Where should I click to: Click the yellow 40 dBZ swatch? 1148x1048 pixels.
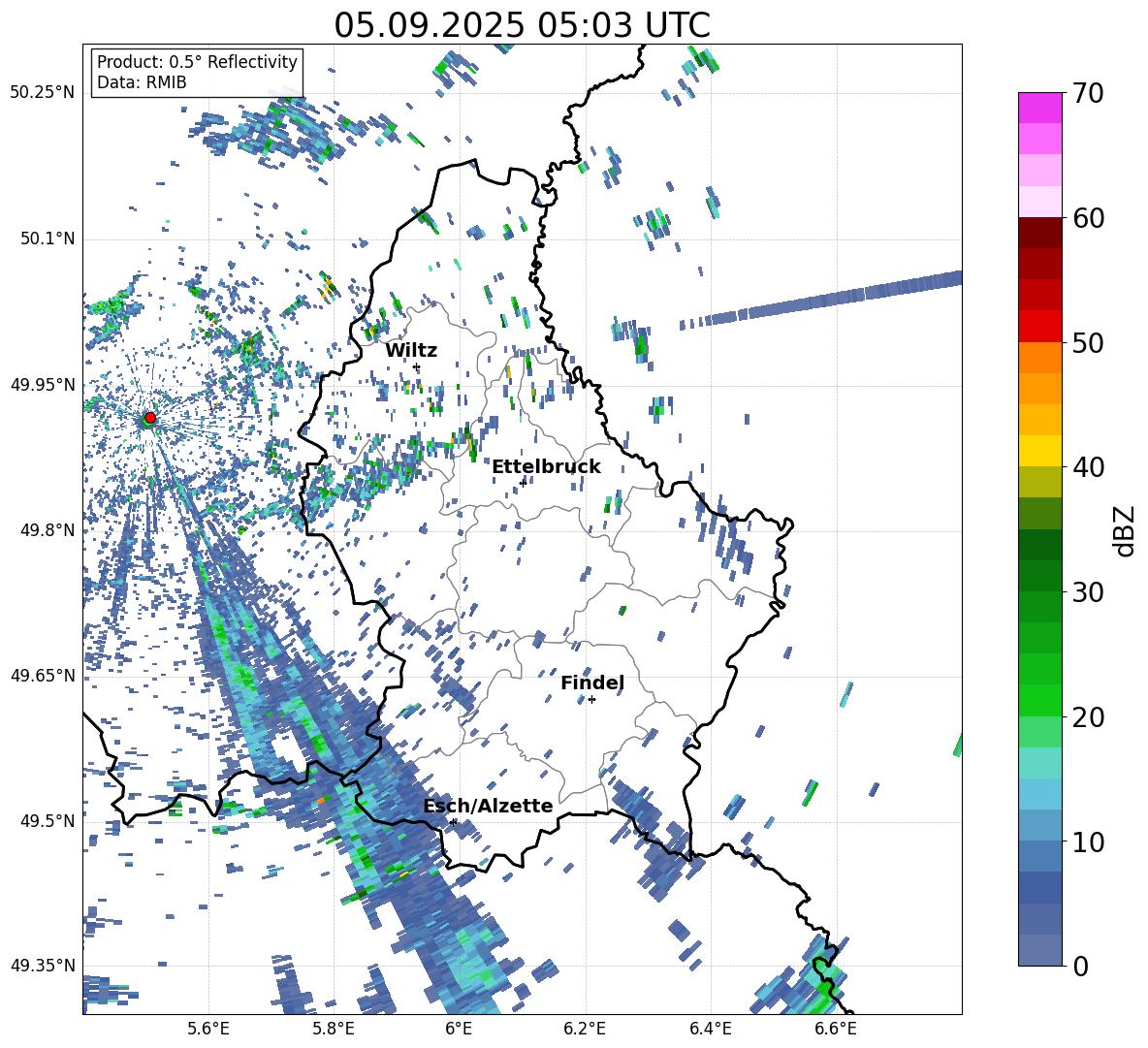[x=1039, y=451]
